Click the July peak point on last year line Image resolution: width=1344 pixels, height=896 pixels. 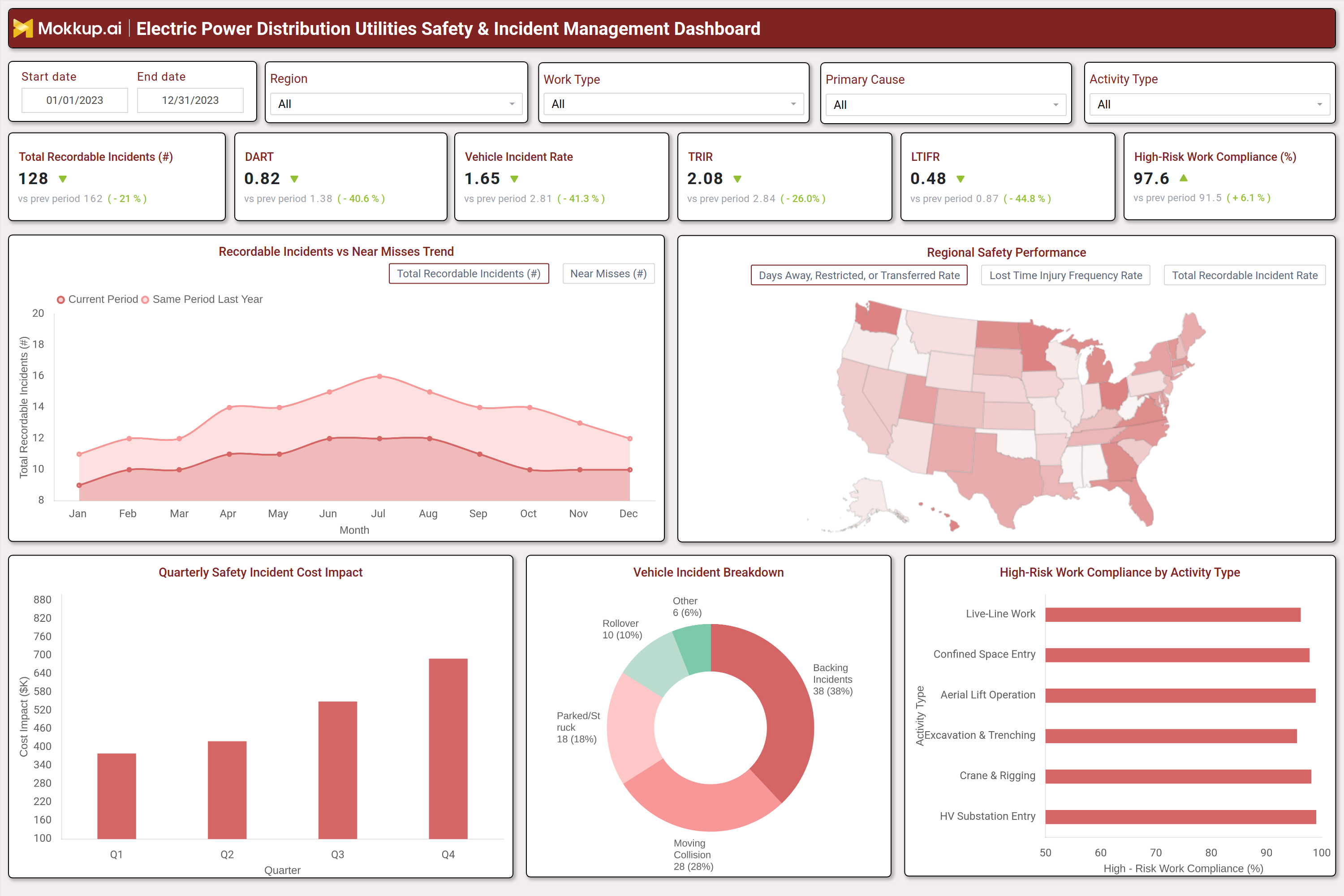pos(379,377)
